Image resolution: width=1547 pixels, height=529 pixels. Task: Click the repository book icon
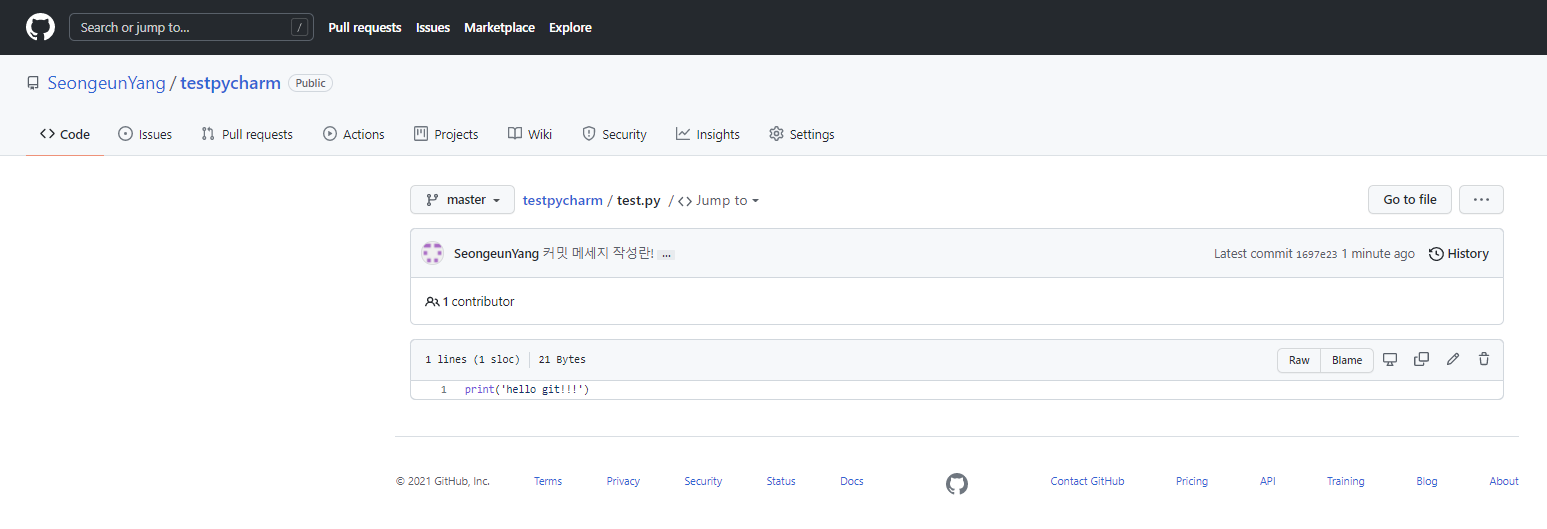33,83
